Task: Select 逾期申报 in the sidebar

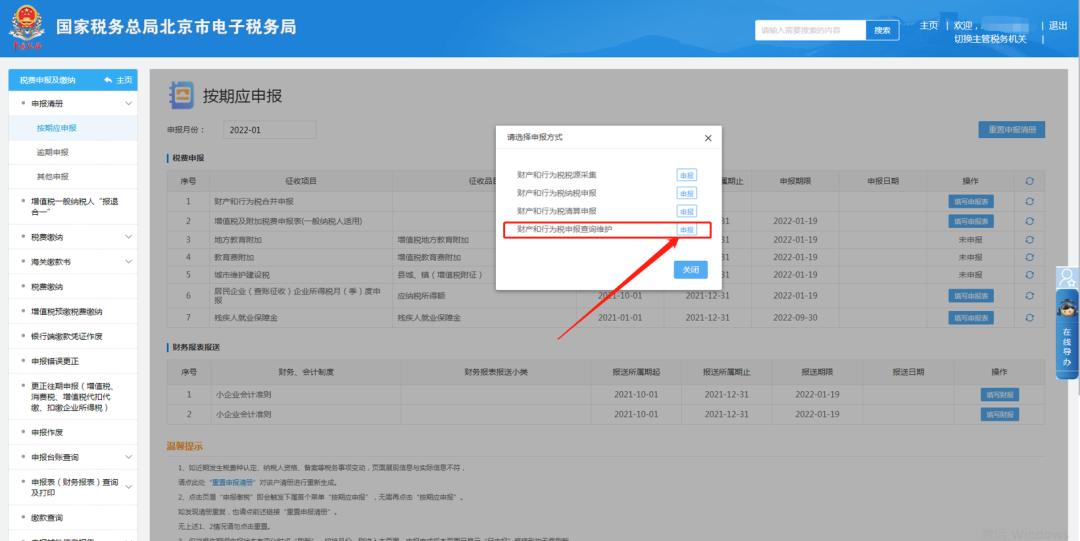Action: tap(52, 152)
